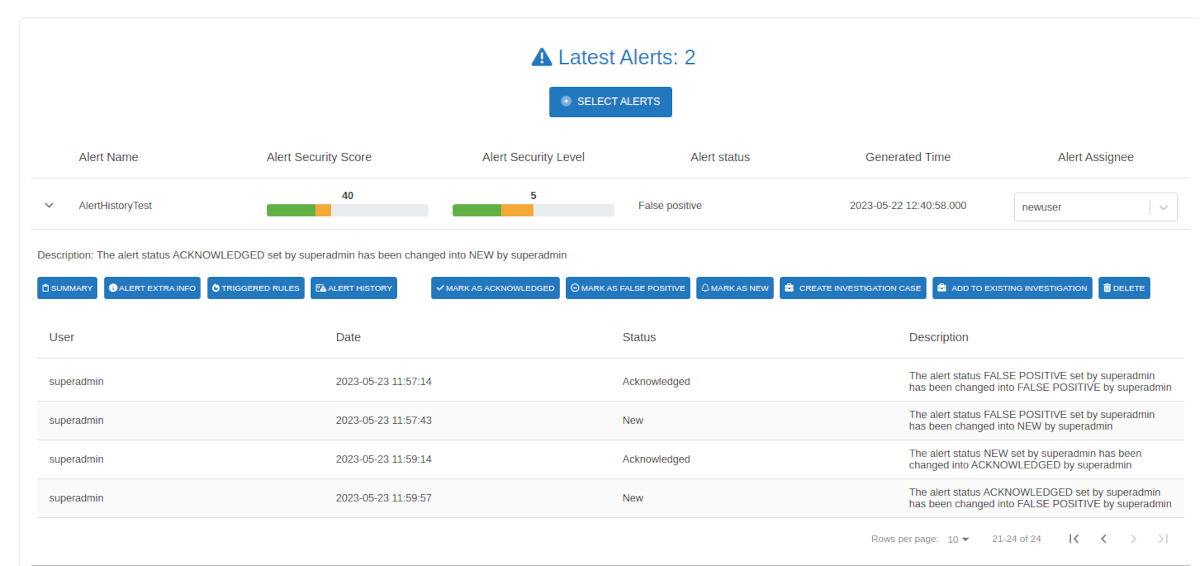Image resolution: width=1200 pixels, height=566 pixels.
Task: Open the rows per page dropdown
Action: coord(958,539)
